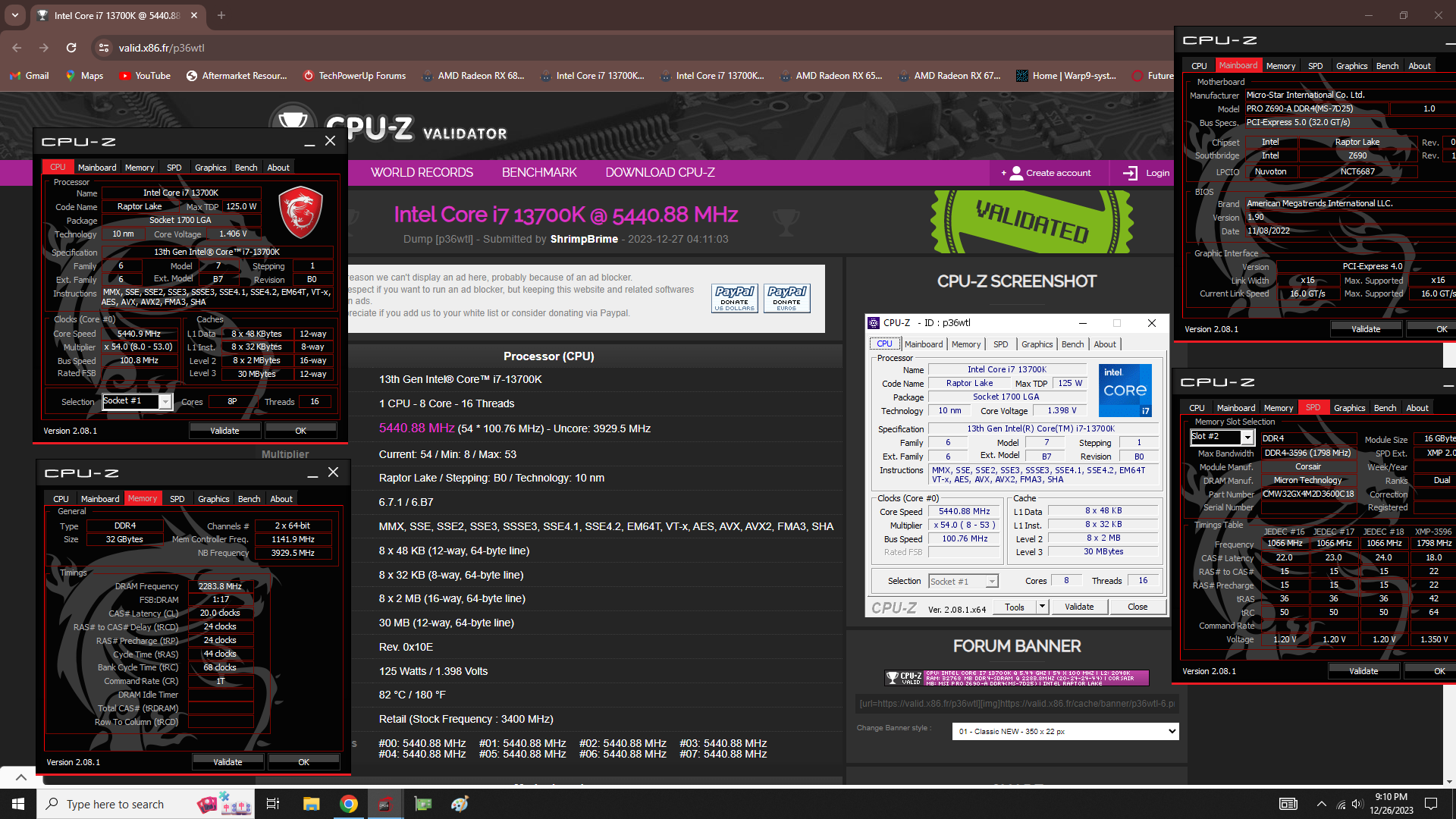Switch to Mainboard tab in top-left CPU-Z window
This screenshot has height=819, width=1456.
[97, 168]
